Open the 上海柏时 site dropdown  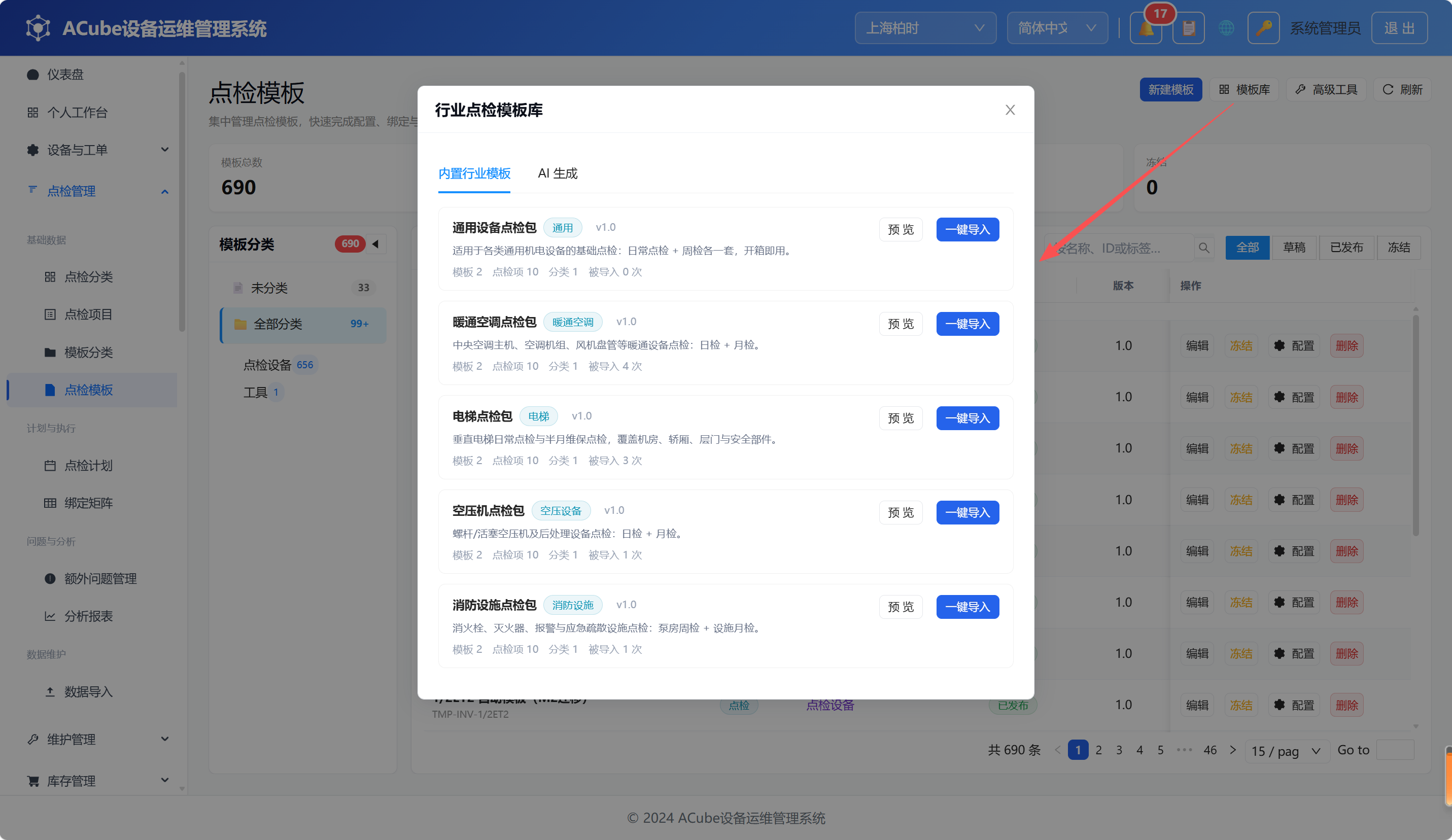click(x=925, y=28)
